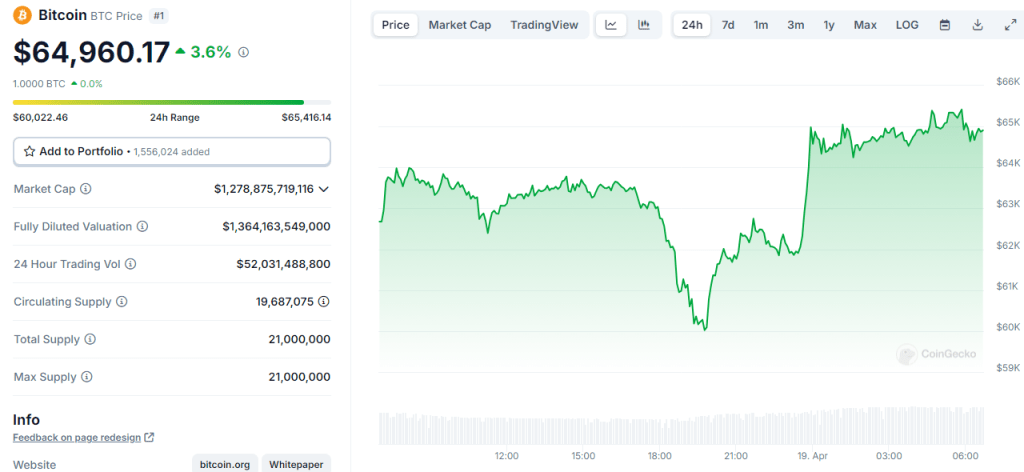Select the Max time range
Image resolution: width=1024 pixels, height=472 pixels.
tap(865, 25)
